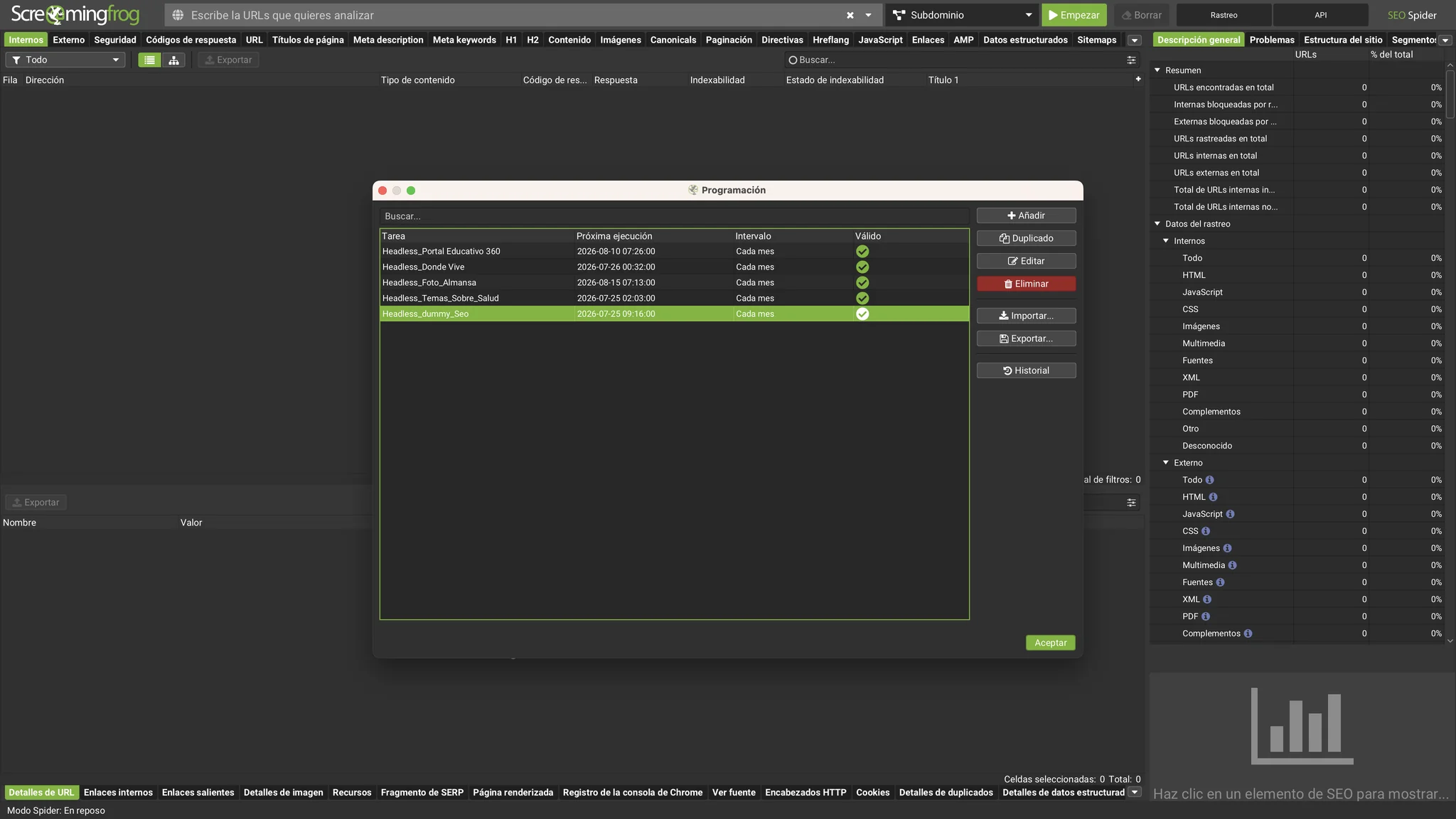
Task: Open the Subdominio crawl scope dropdown
Action: 963,15
